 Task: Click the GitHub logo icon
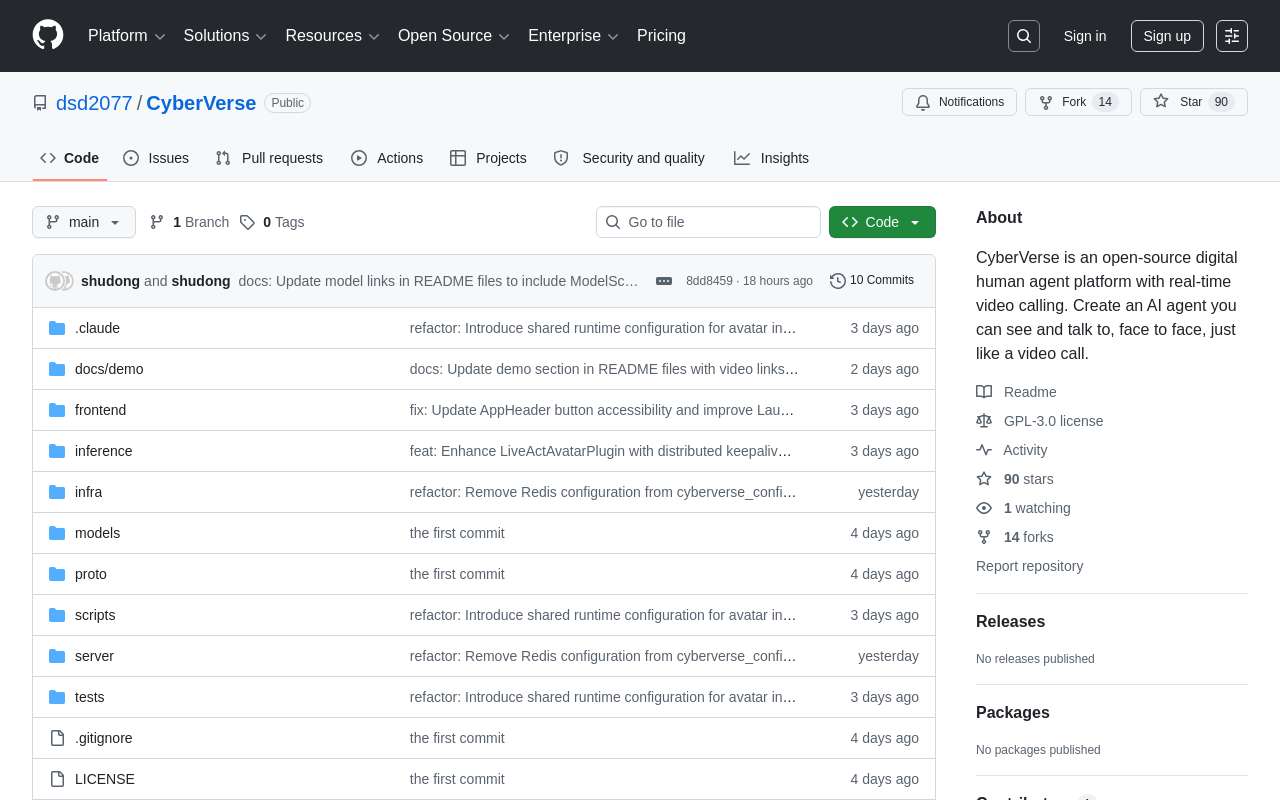click(x=48, y=35)
